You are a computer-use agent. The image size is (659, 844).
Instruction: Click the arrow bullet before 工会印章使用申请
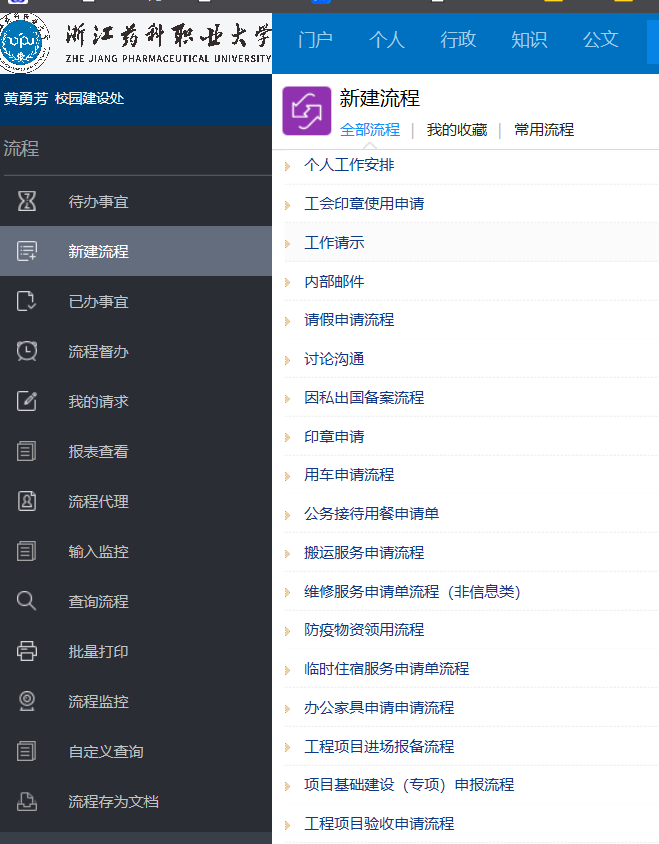pyautogui.click(x=288, y=206)
